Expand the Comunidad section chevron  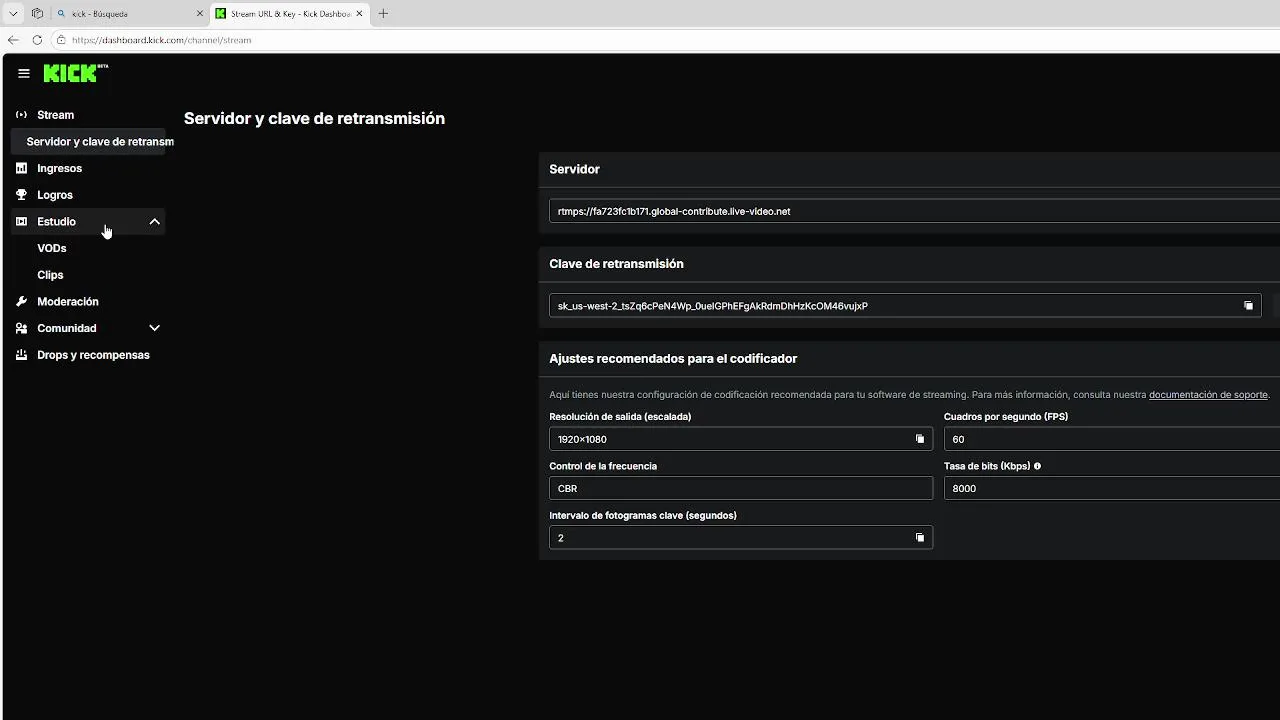[x=154, y=328]
